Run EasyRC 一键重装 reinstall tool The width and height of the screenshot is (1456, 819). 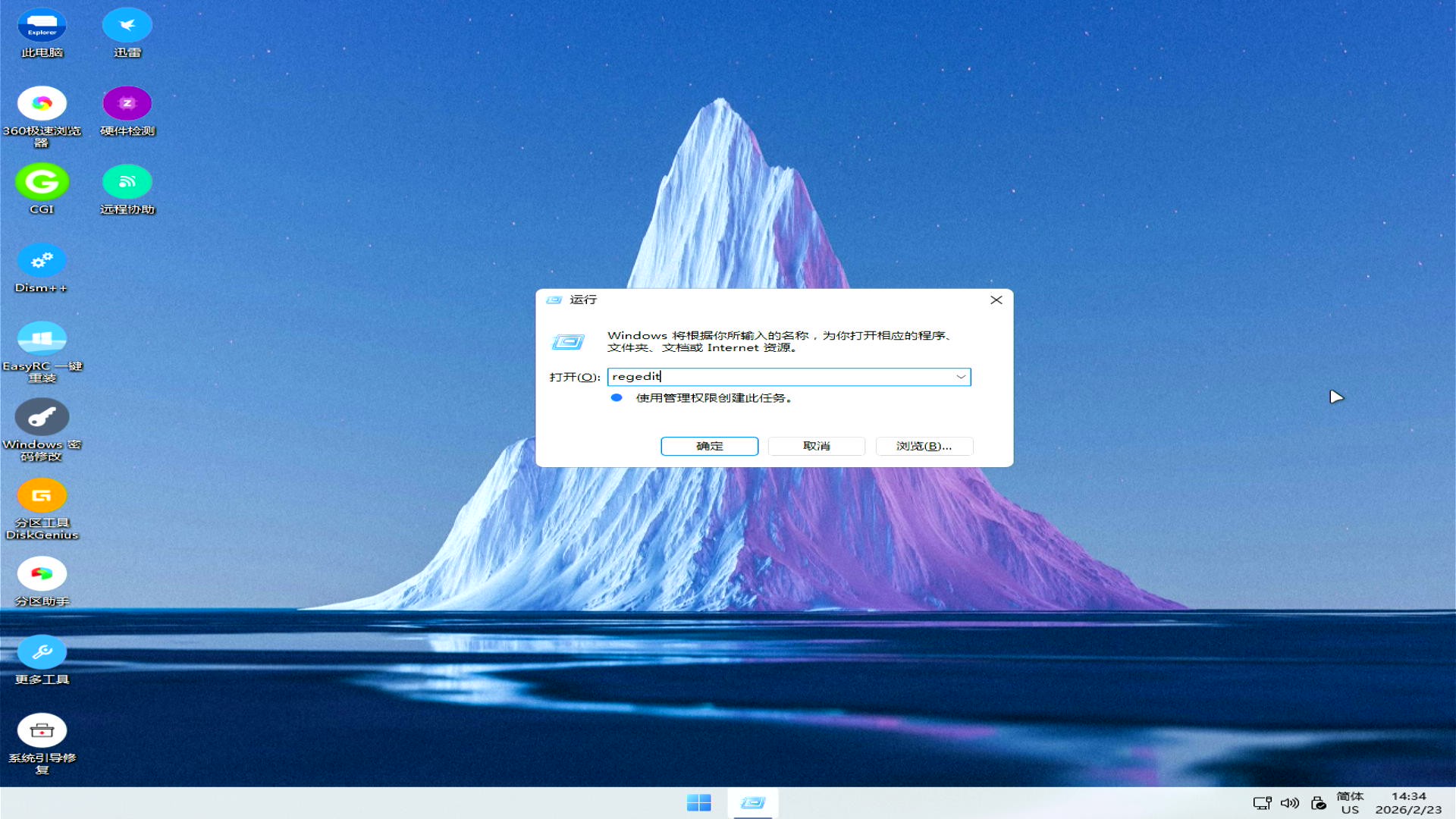point(42,339)
